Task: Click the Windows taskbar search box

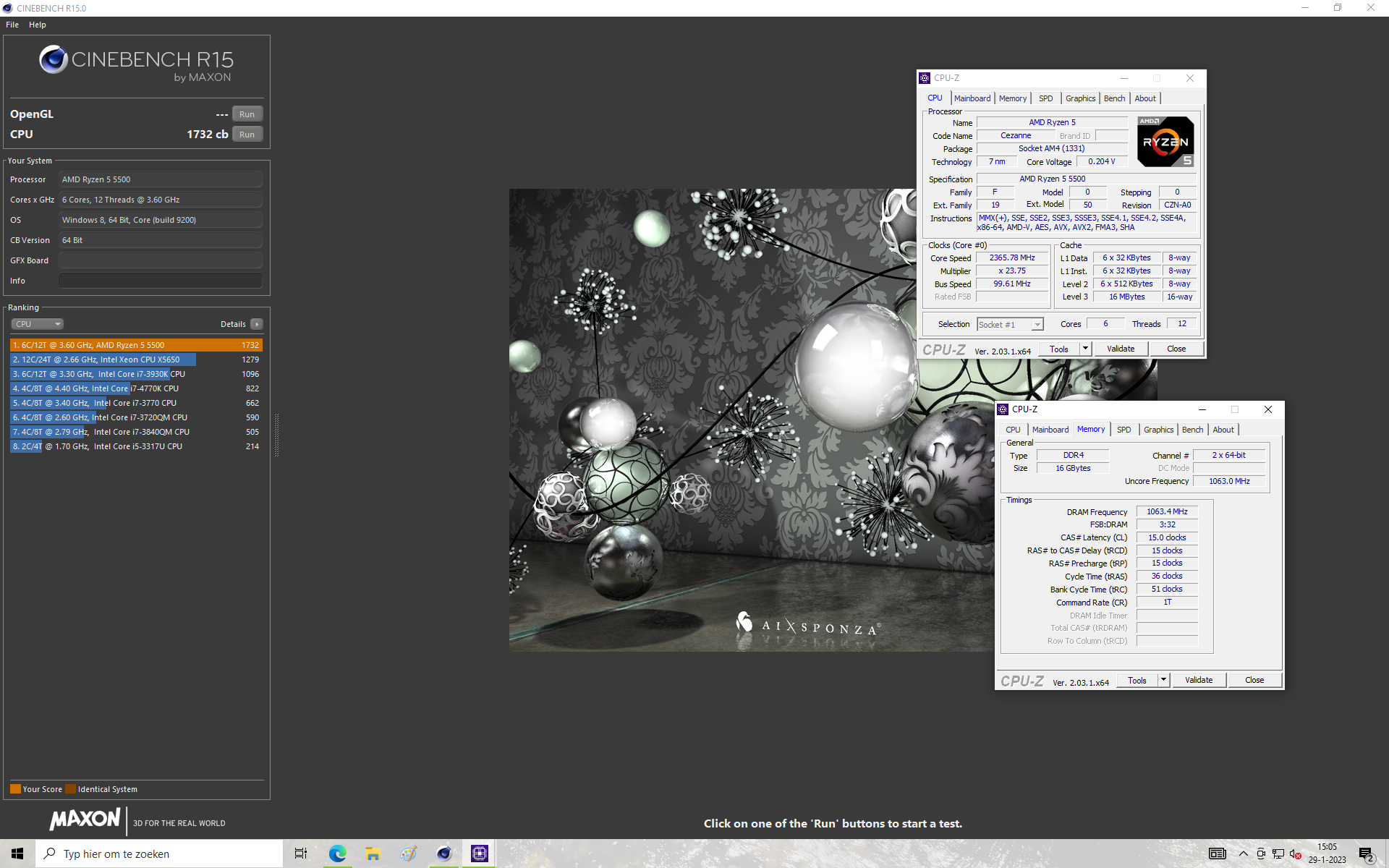Action: 159,854
